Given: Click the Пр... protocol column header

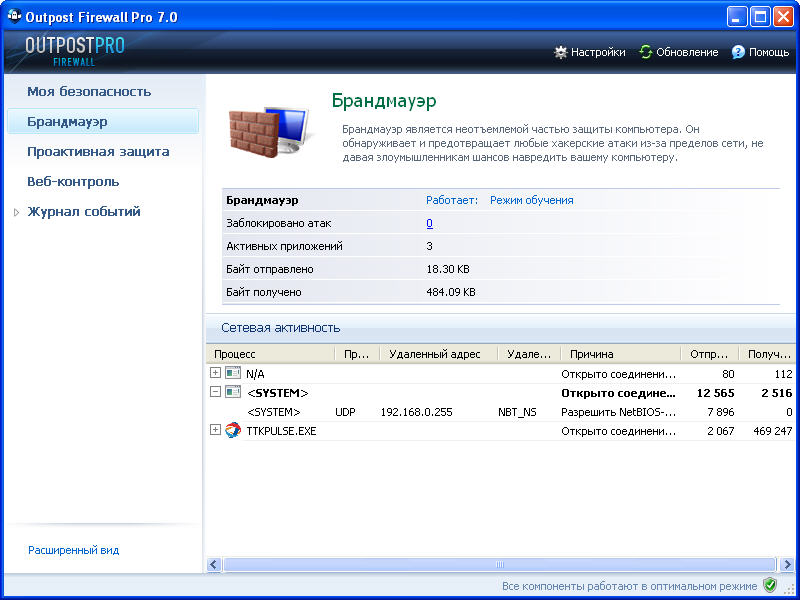Looking at the screenshot, I should pyautogui.click(x=357, y=354).
